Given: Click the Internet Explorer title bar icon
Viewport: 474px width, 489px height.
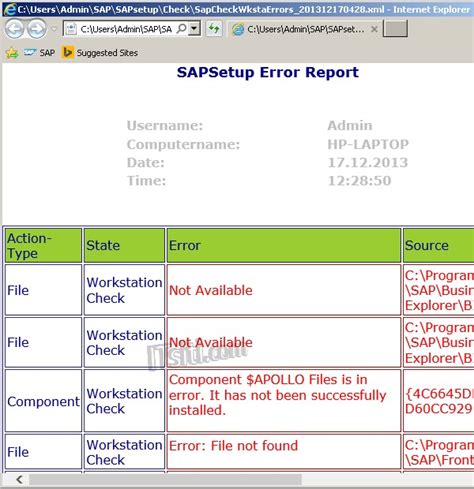Looking at the screenshot, I should pos(9,9).
